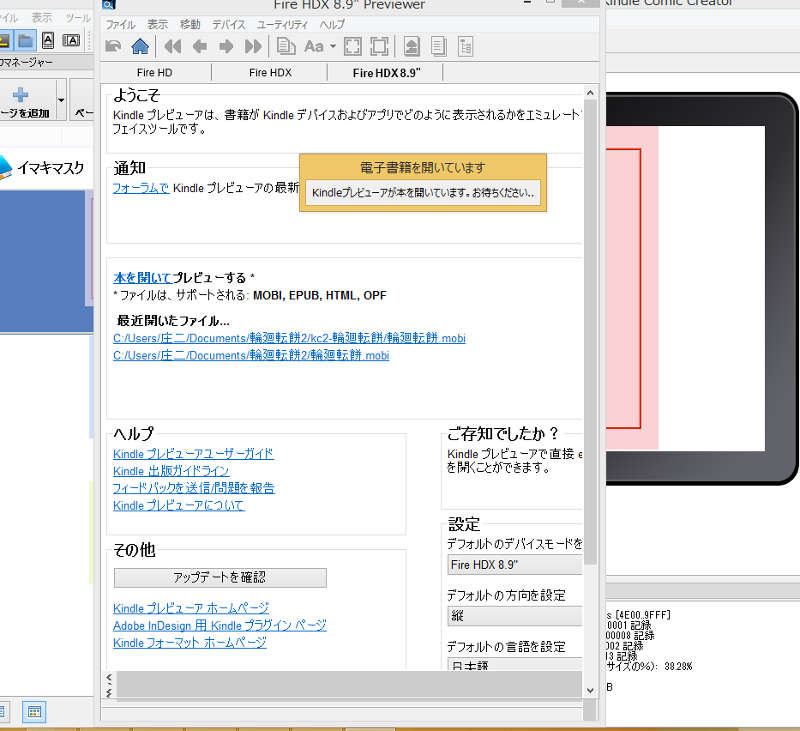
Task: Click the back/undo arrow icon in Previewer toolbar
Action: coord(113,47)
